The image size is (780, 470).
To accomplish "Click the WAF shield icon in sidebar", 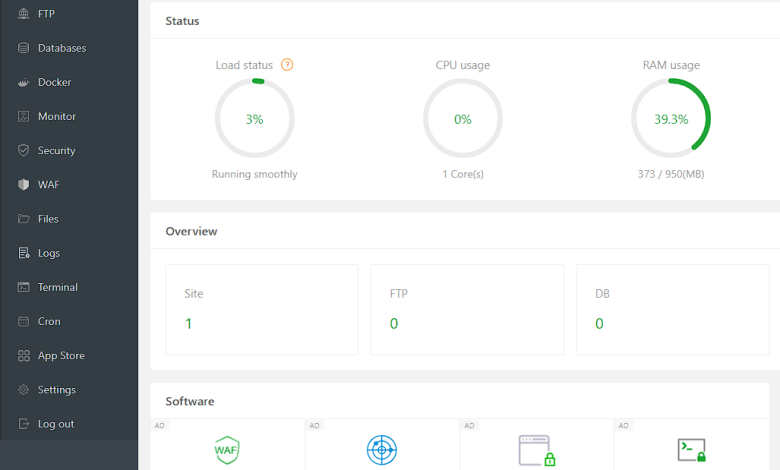I will coord(23,185).
